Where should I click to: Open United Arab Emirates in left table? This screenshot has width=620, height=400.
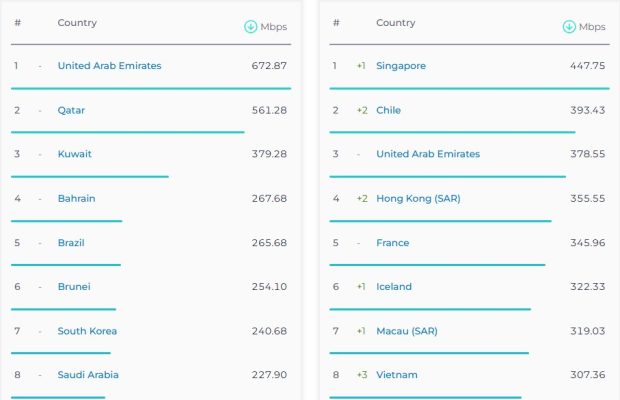coord(110,66)
